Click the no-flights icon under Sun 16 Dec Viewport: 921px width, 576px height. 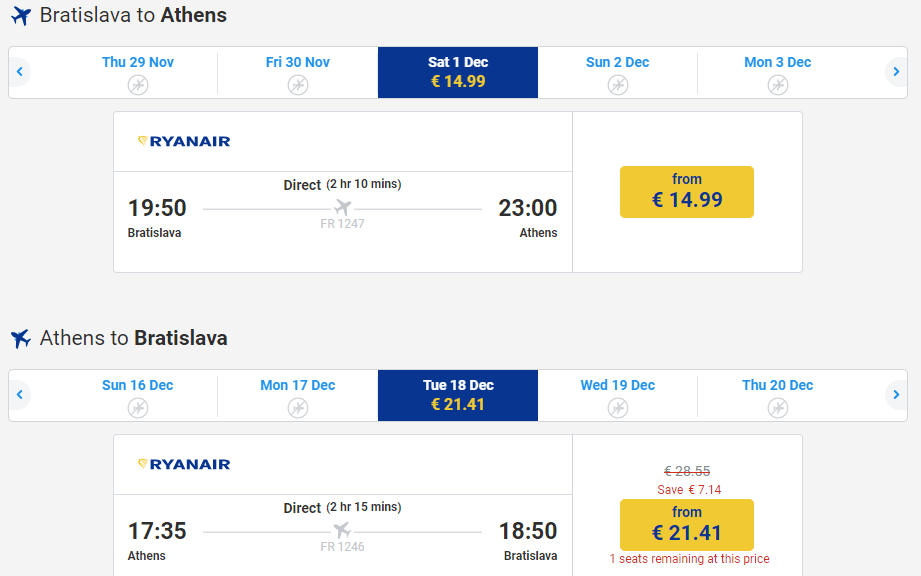coord(138,408)
